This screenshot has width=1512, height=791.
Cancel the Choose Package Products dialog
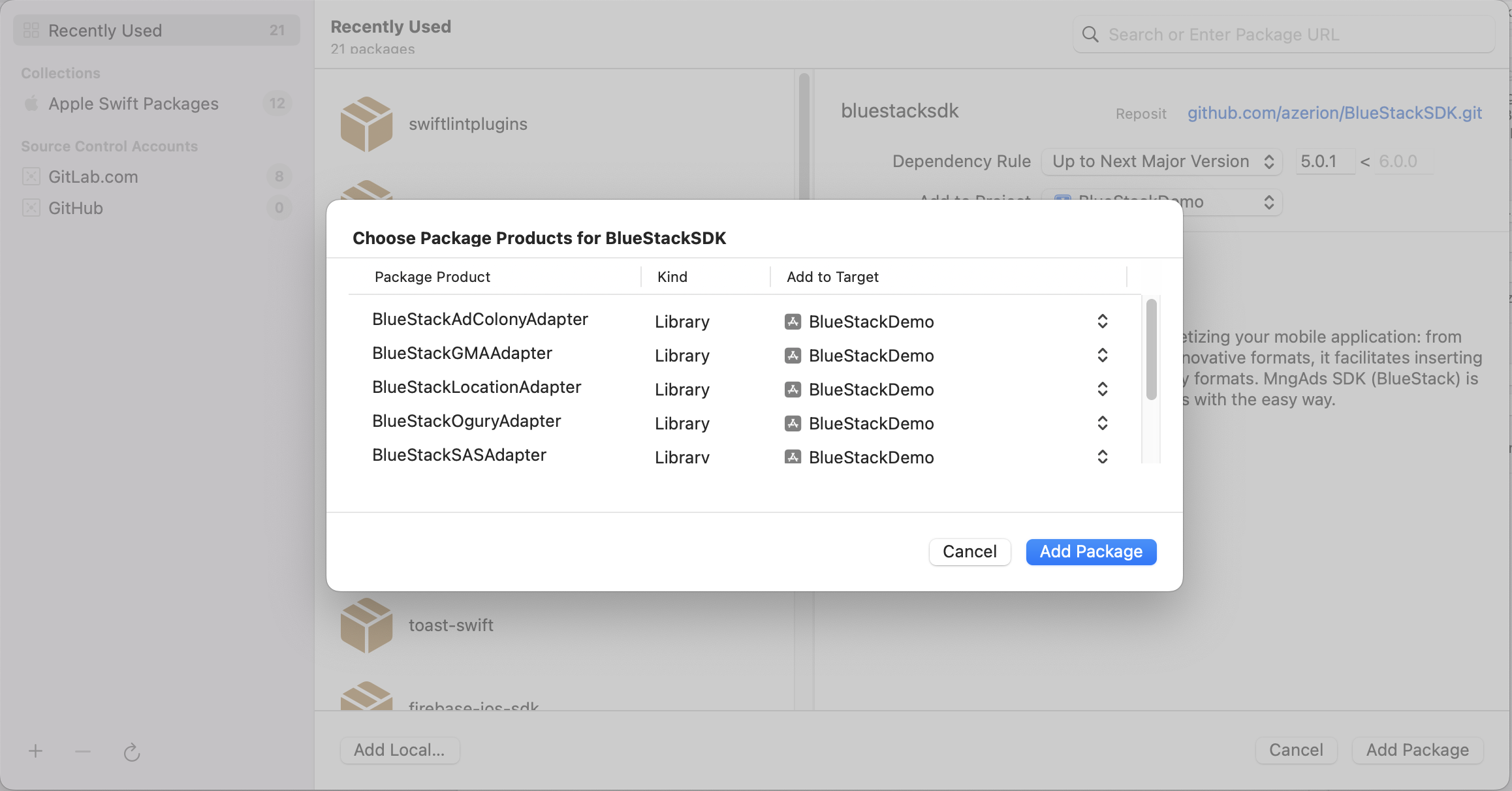(969, 551)
